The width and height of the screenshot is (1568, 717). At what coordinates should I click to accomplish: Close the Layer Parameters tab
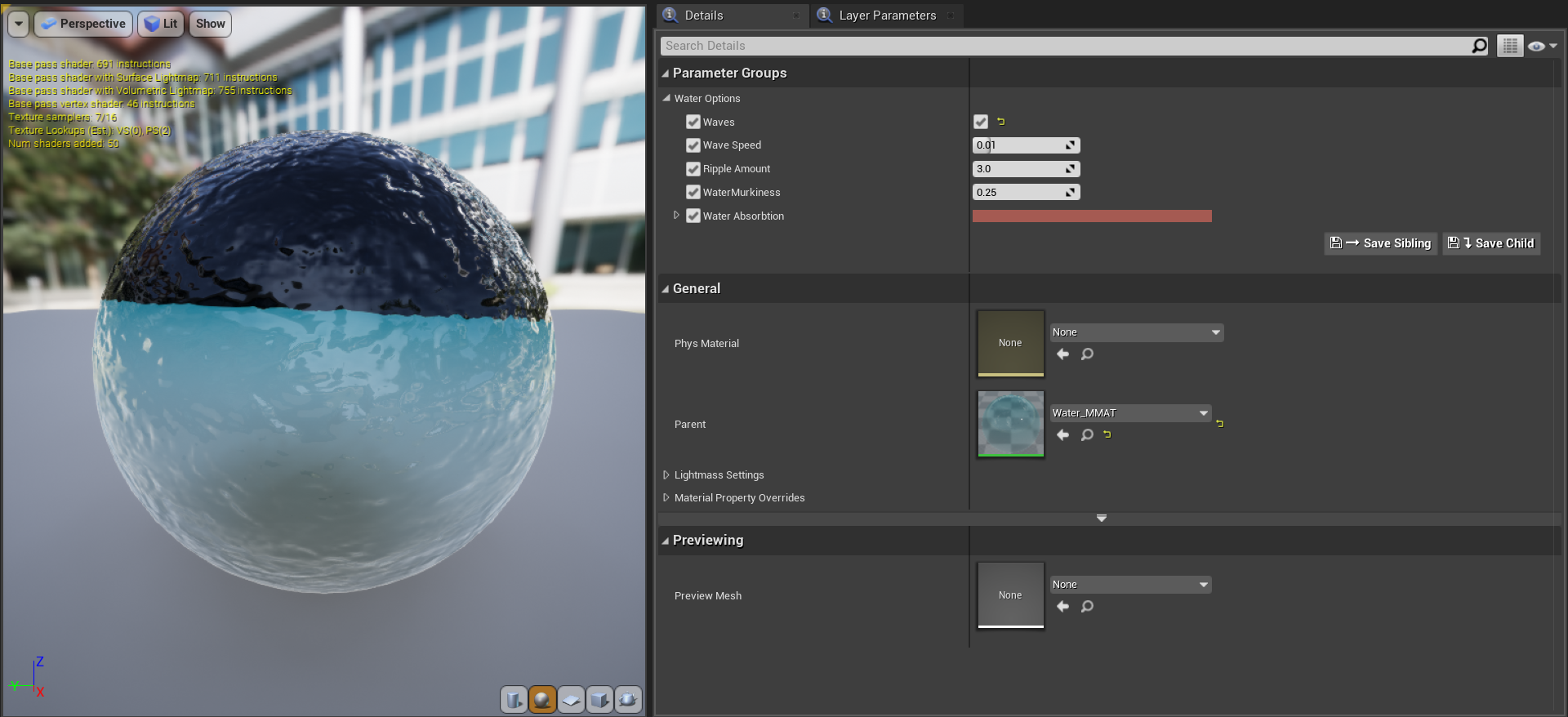click(951, 16)
